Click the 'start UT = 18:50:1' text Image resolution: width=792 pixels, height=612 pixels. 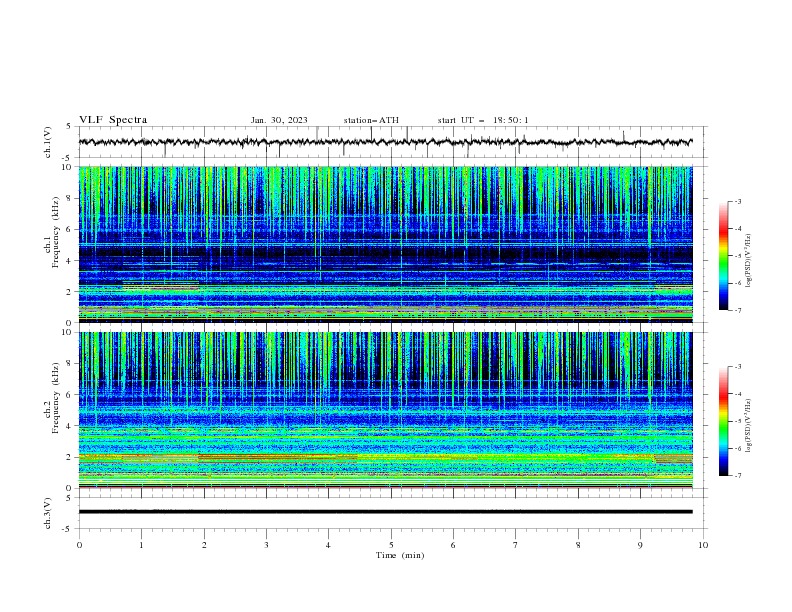pos(483,120)
